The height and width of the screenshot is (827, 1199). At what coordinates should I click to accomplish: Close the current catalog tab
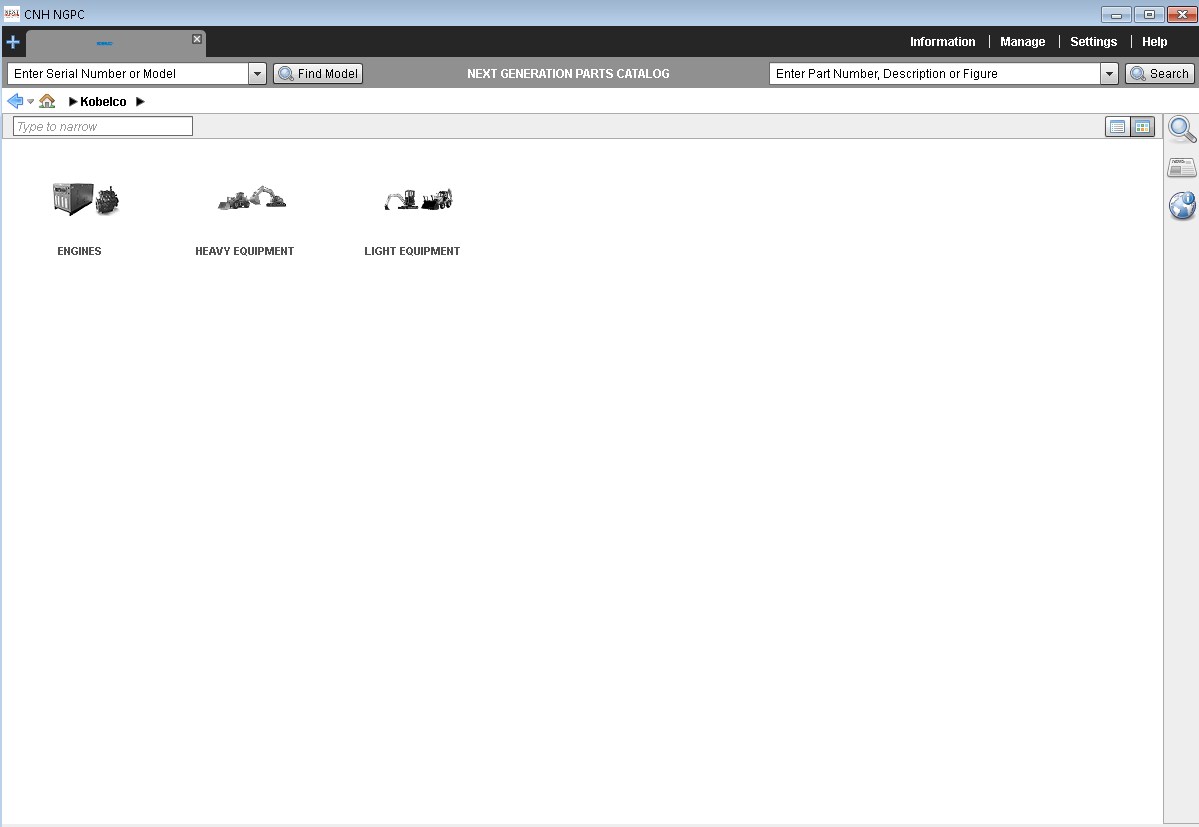pyautogui.click(x=197, y=39)
